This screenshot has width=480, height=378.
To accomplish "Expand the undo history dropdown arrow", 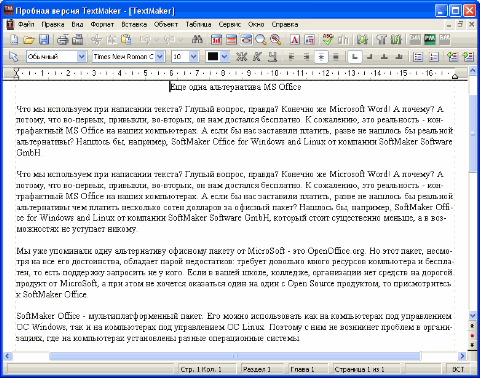I will click(157, 40).
